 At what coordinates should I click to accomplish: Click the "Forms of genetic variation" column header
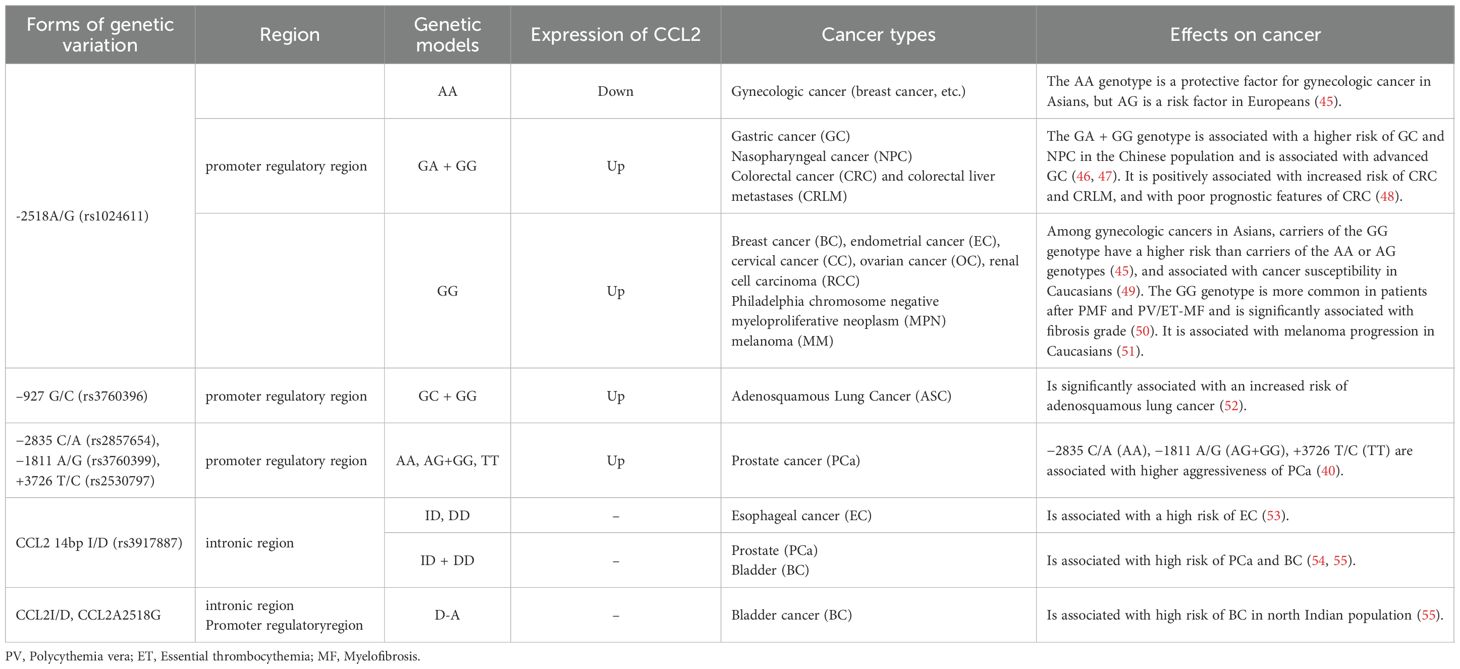coord(87,34)
